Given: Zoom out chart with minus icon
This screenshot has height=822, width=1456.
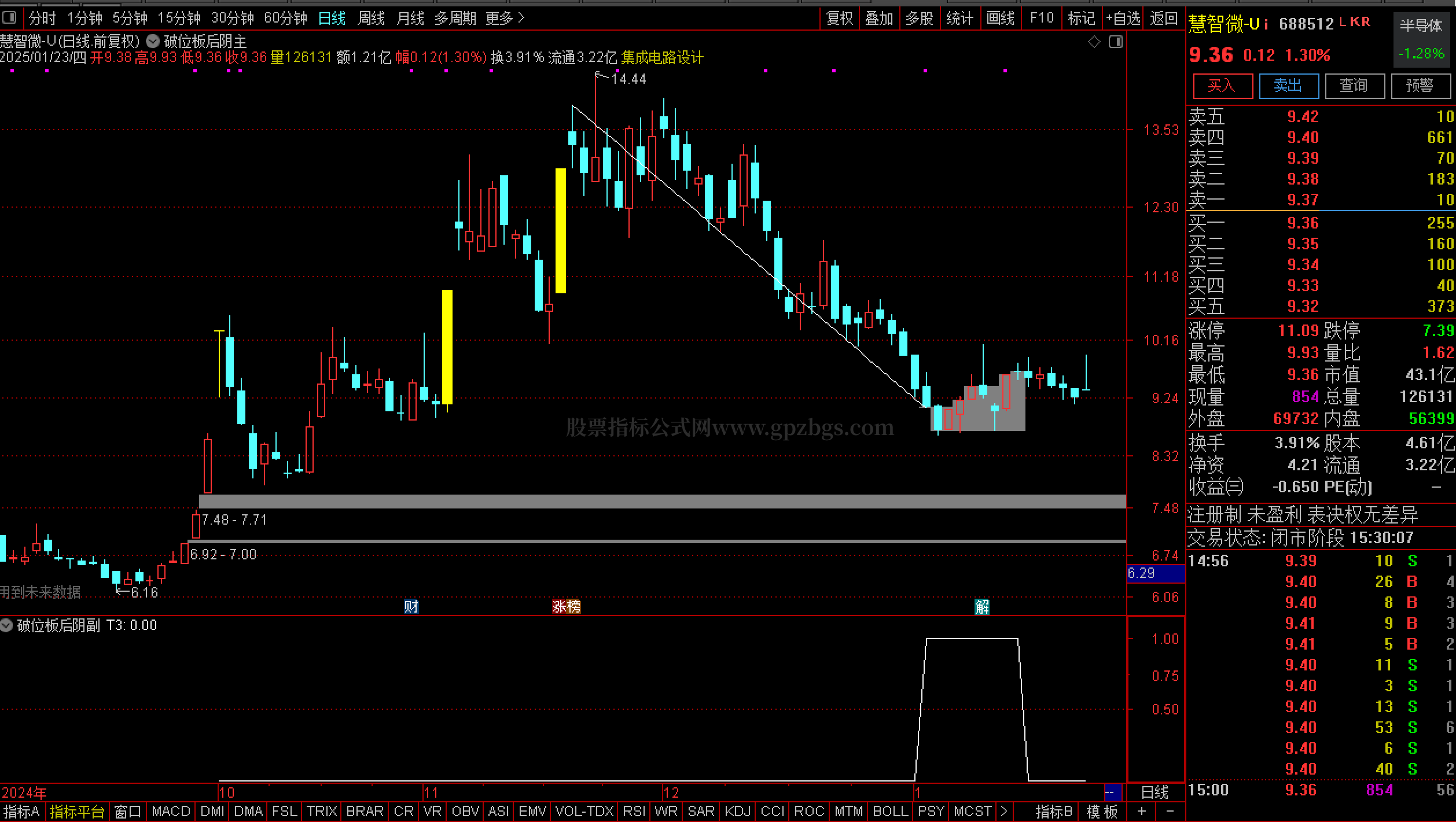Looking at the screenshot, I should (1170, 811).
